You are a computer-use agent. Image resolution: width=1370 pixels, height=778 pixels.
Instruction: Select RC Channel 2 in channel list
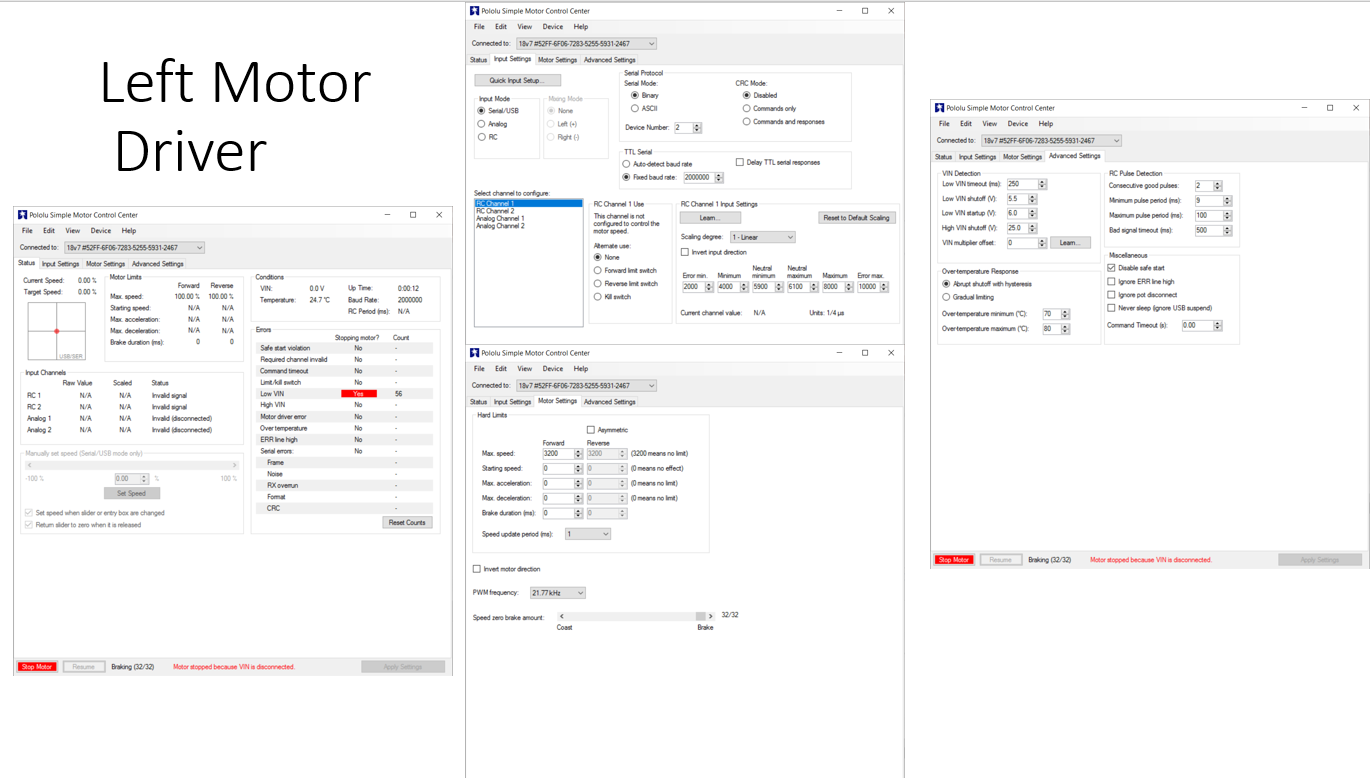[527, 211]
